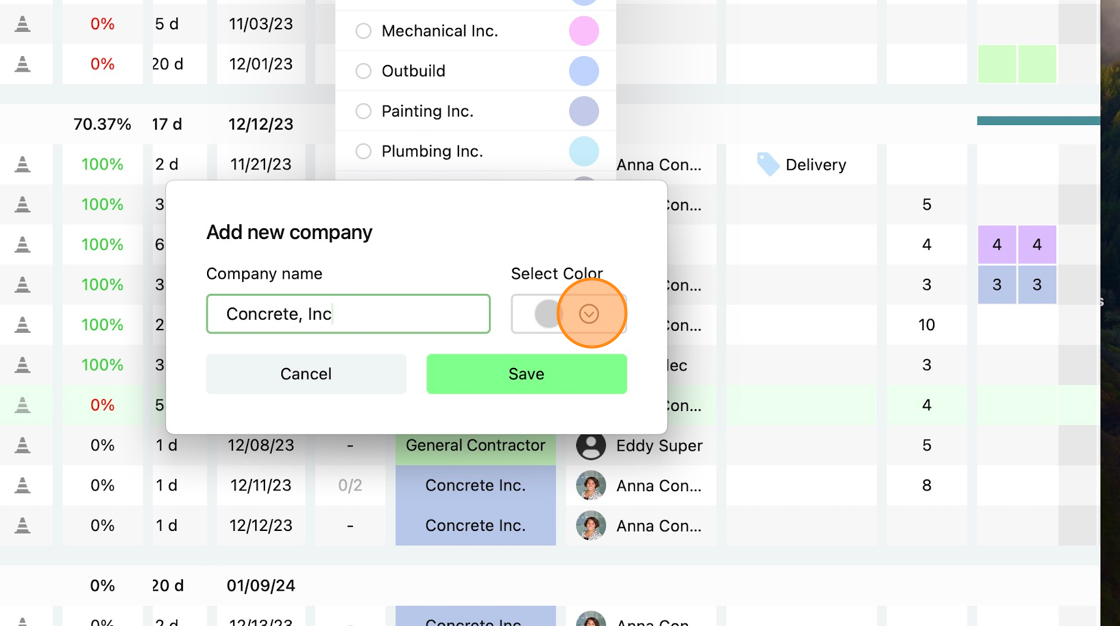Click the Delivery tag icon
This screenshot has width=1120, height=626.
pyautogui.click(x=768, y=164)
